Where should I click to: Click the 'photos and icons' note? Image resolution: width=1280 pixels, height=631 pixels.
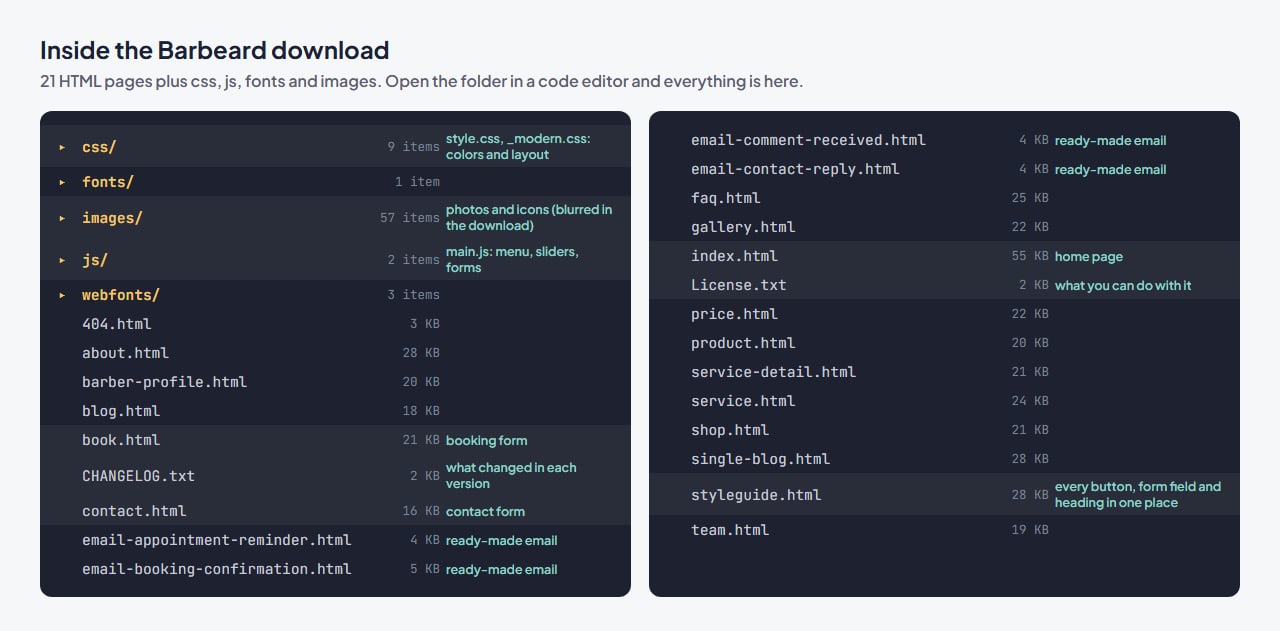pyautogui.click(x=529, y=218)
